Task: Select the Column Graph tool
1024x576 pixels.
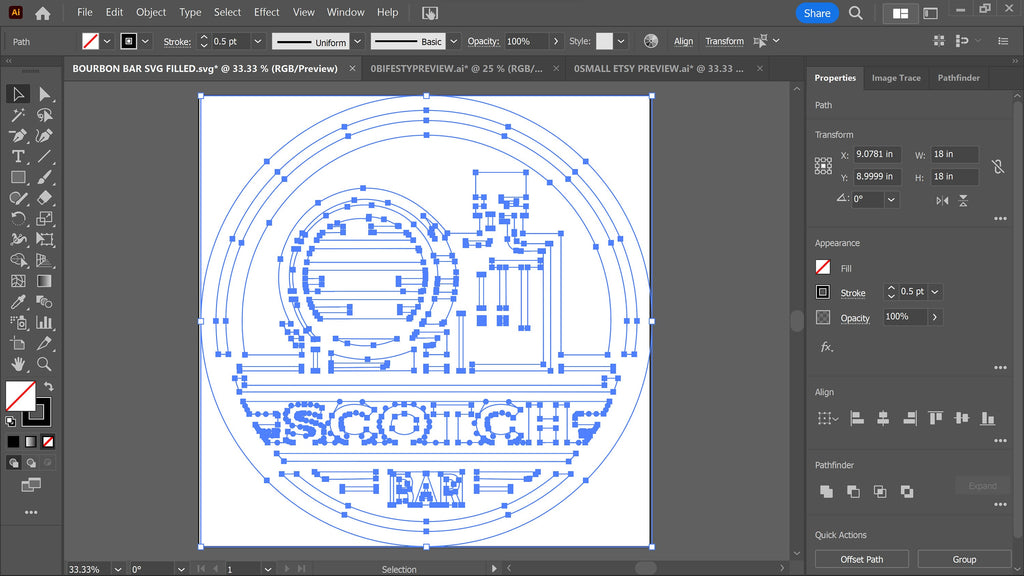Action: point(44,323)
